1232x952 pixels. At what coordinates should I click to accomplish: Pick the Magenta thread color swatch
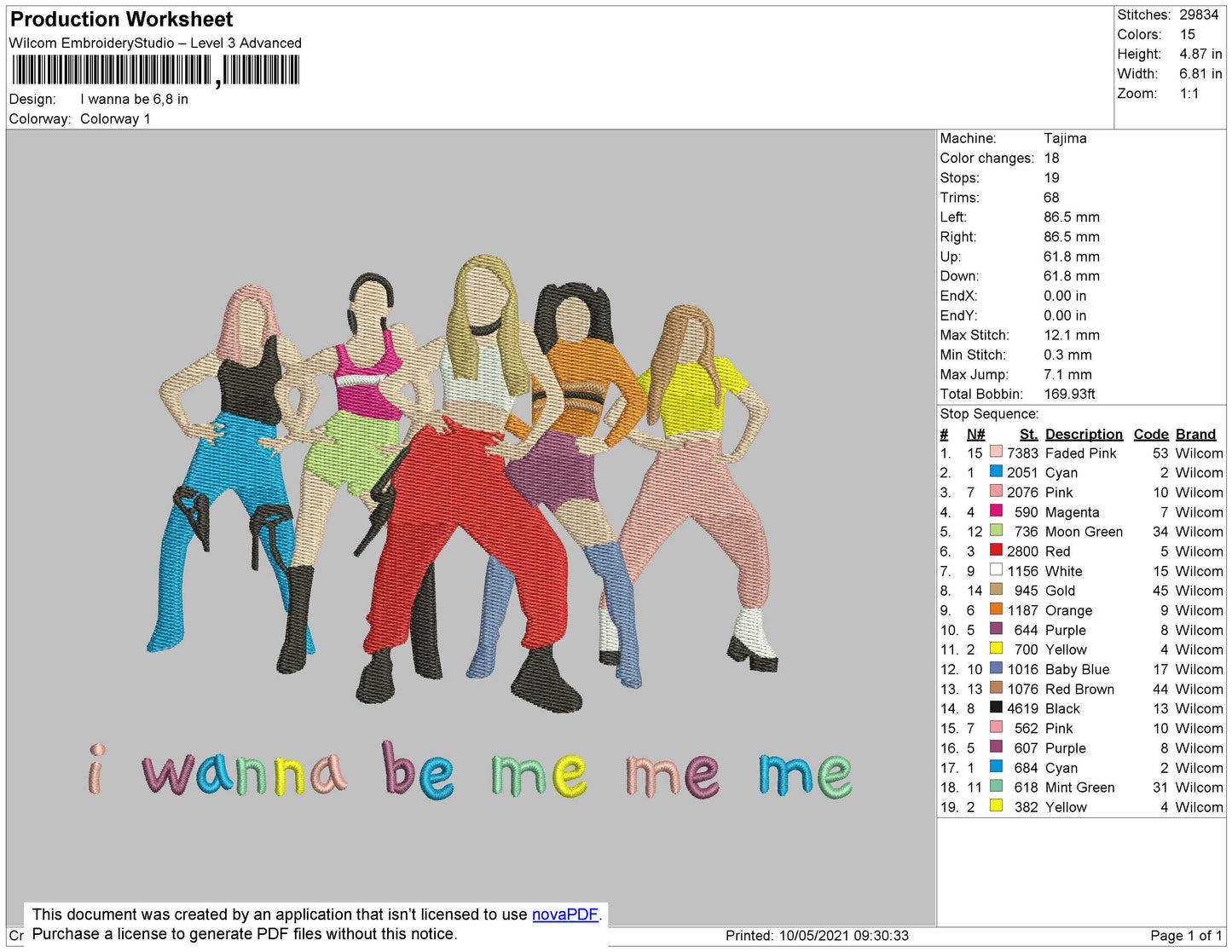(x=996, y=510)
